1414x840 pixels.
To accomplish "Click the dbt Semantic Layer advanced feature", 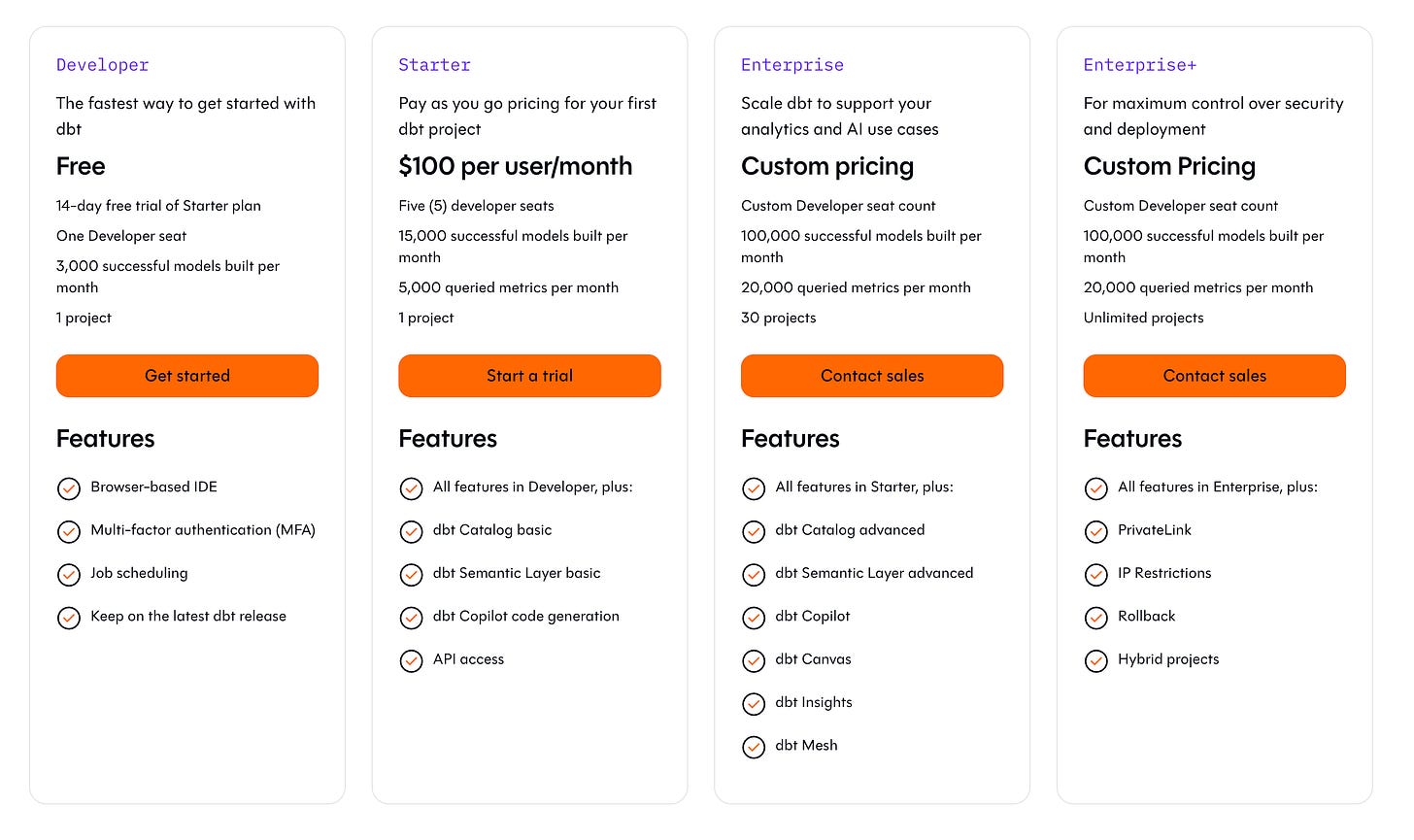I will (874, 573).
